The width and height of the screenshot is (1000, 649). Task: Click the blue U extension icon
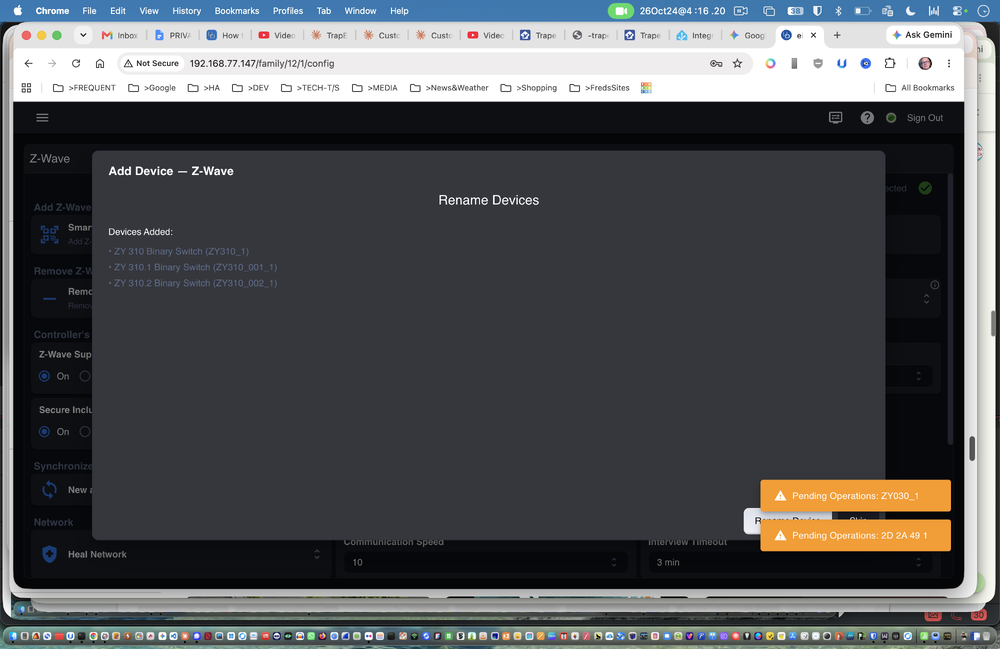click(842, 63)
